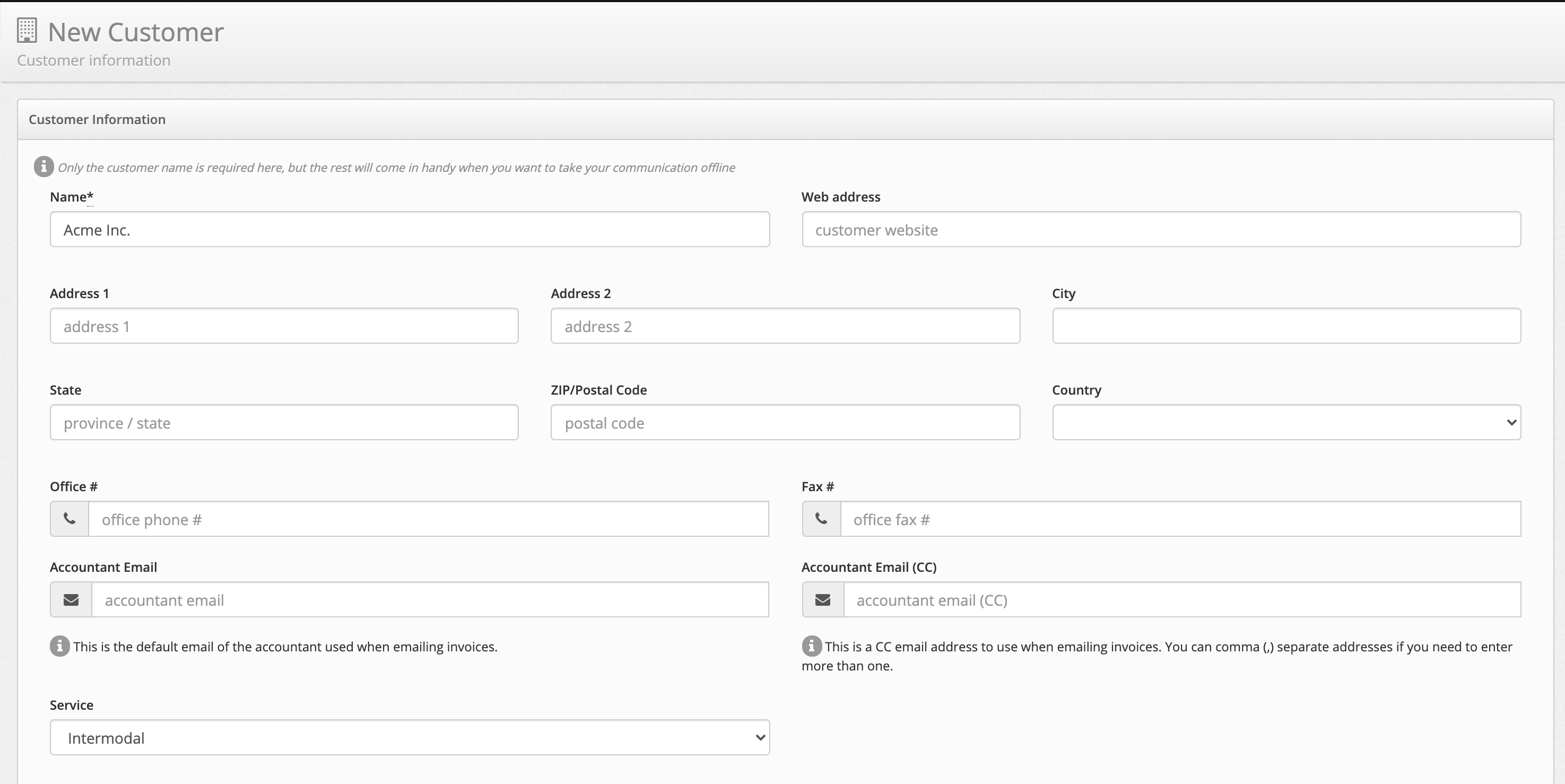The width and height of the screenshot is (1565, 784).
Task: Click the Accountant Email (CC) label
Action: 869,567
